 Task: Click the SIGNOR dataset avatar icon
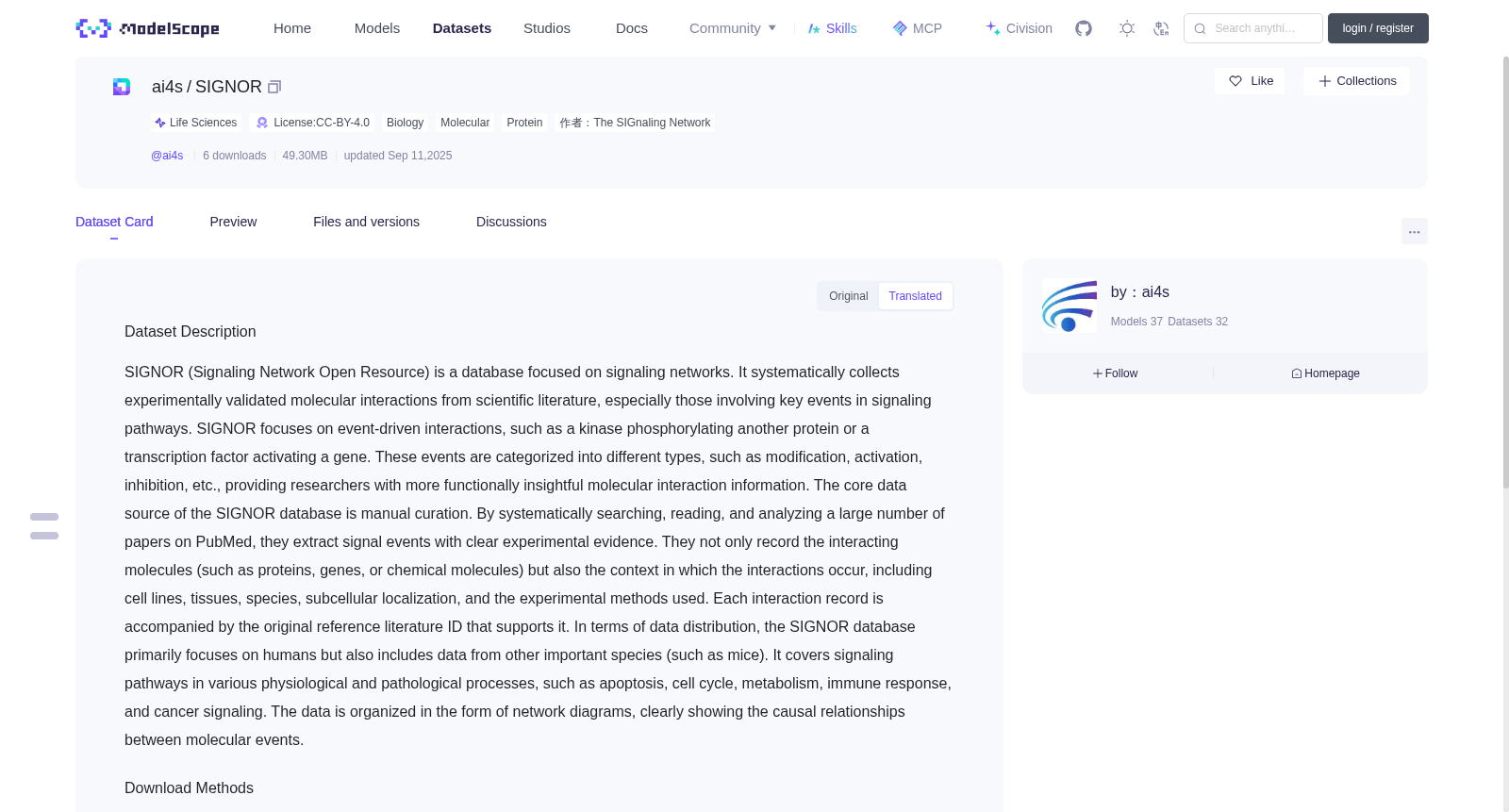click(122, 87)
